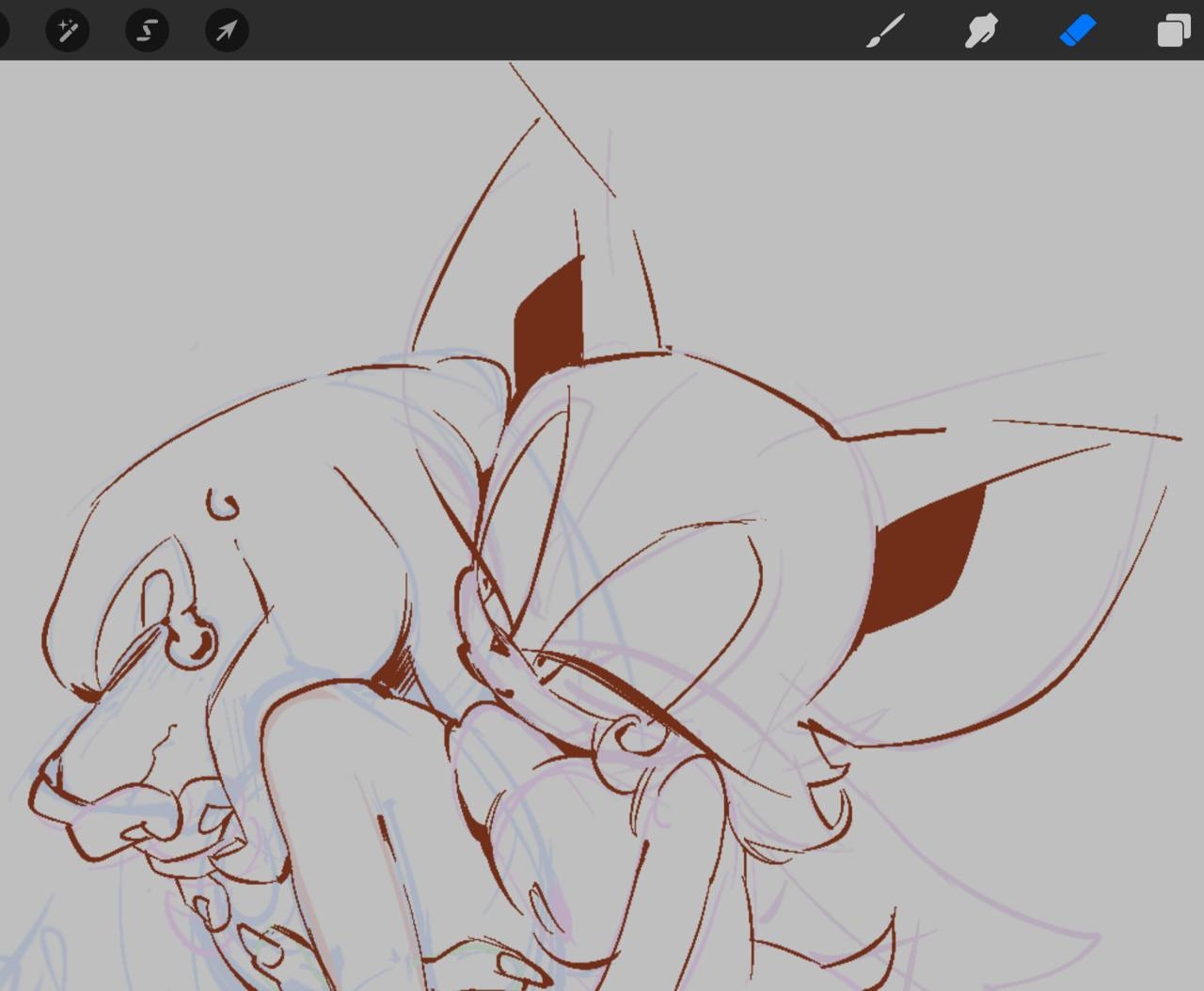The width and height of the screenshot is (1204, 991).
Task: Click the small curl piercing on left character's forehead
Action: click(x=224, y=507)
